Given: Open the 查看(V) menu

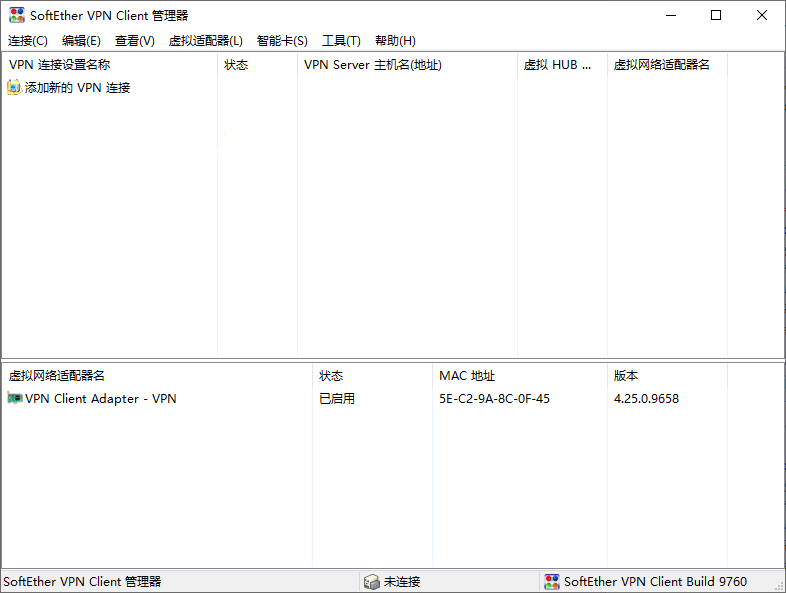Looking at the screenshot, I should pos(135,41).
